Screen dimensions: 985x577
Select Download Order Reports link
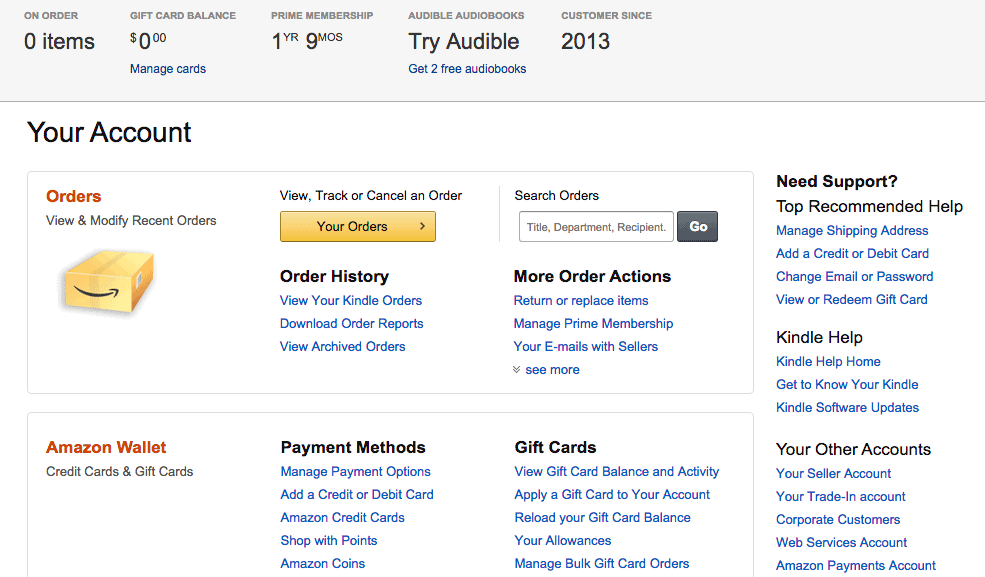[x=352, y=324]
